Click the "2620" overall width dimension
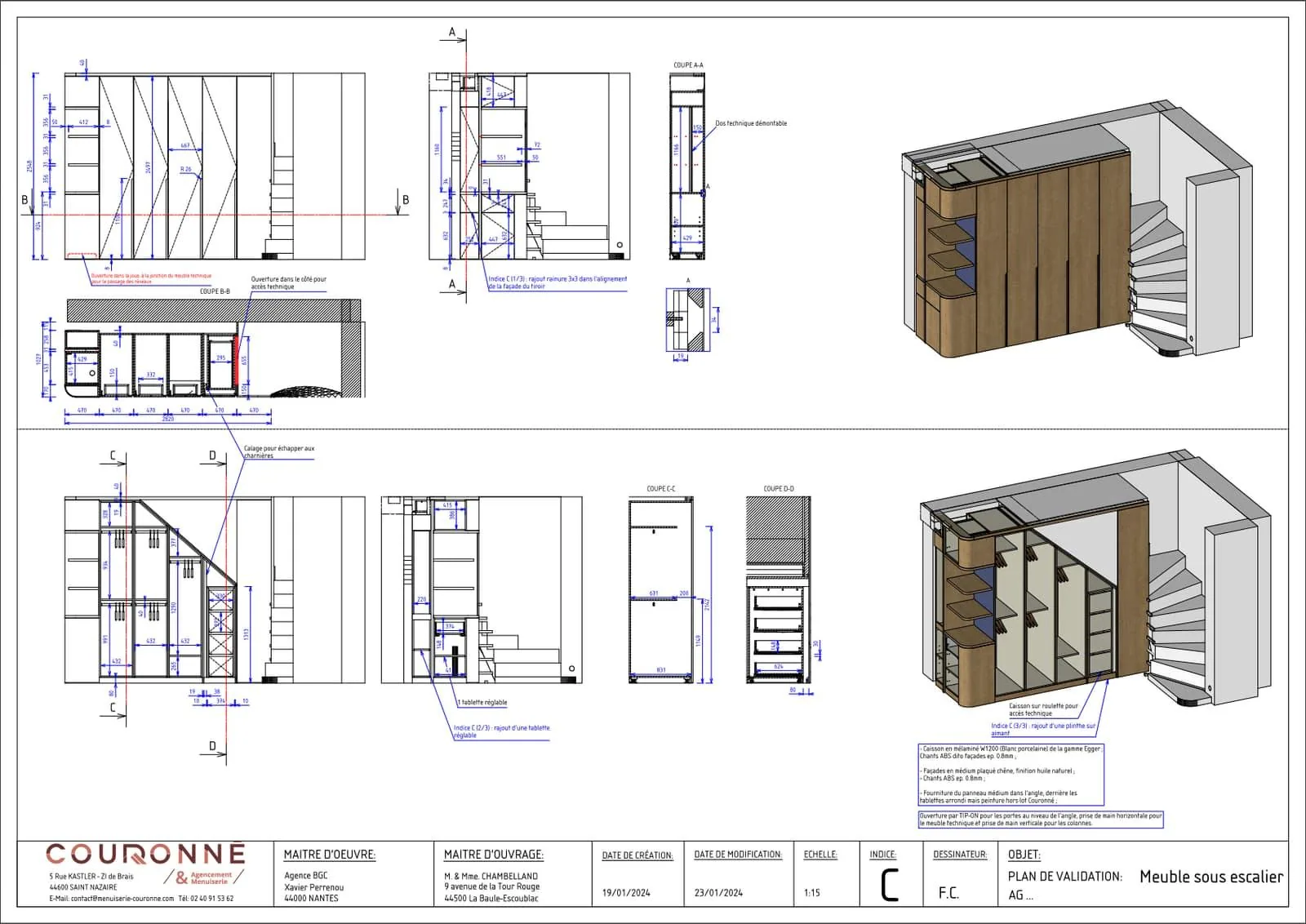The image size is (1306, 924). (168, 419)
